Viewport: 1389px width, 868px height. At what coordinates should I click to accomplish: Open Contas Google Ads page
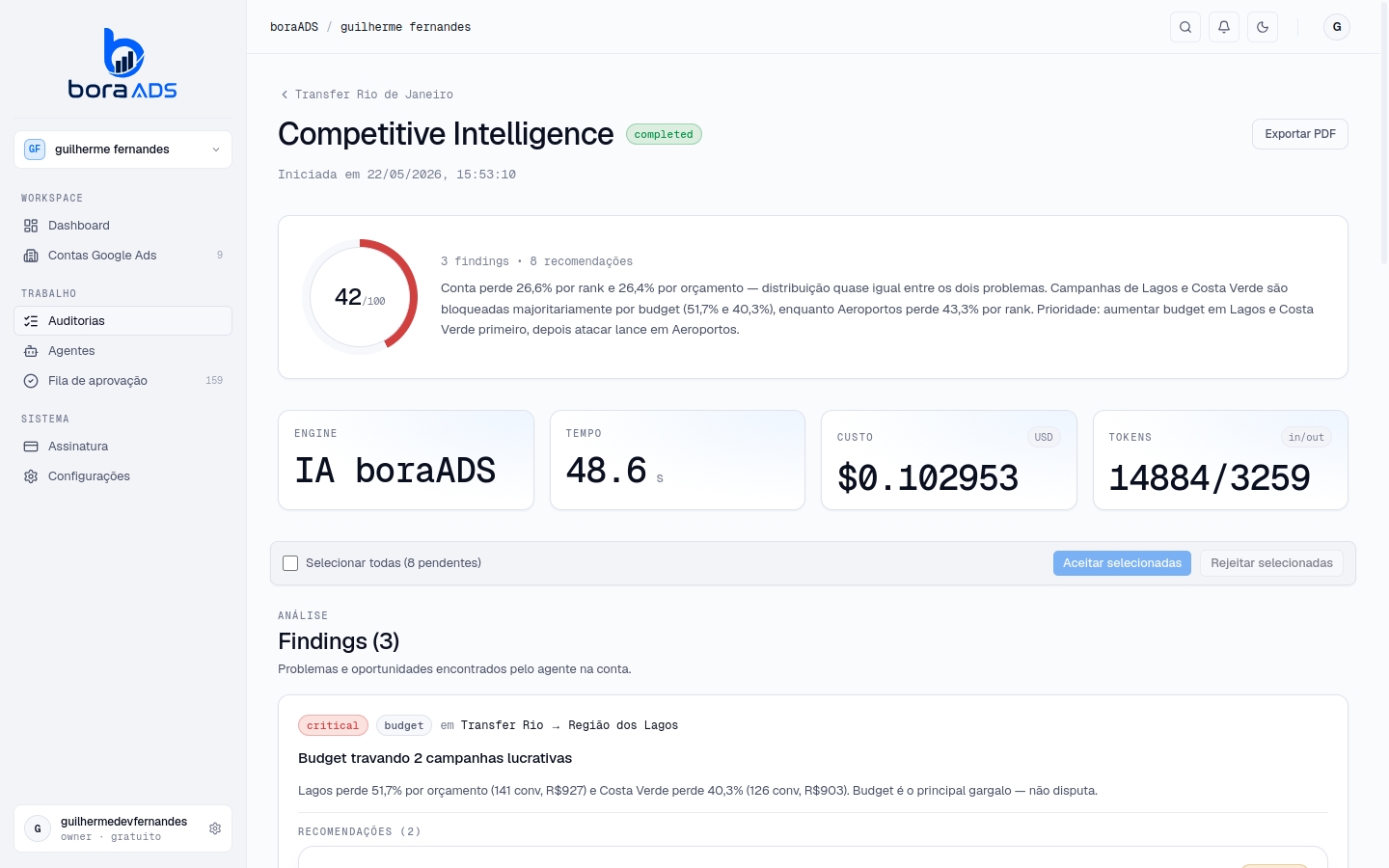click(123, 256)
